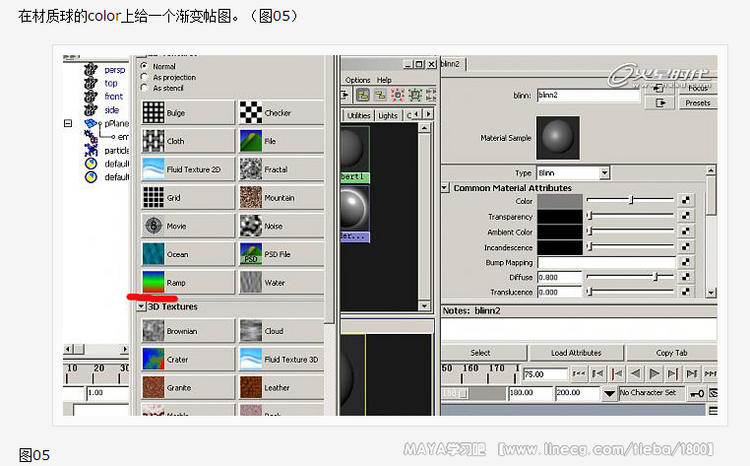Pick the Crater 3D texture
Image resolution: width=750 pixels, height=466 pixels.
click(x=188, y=359)
